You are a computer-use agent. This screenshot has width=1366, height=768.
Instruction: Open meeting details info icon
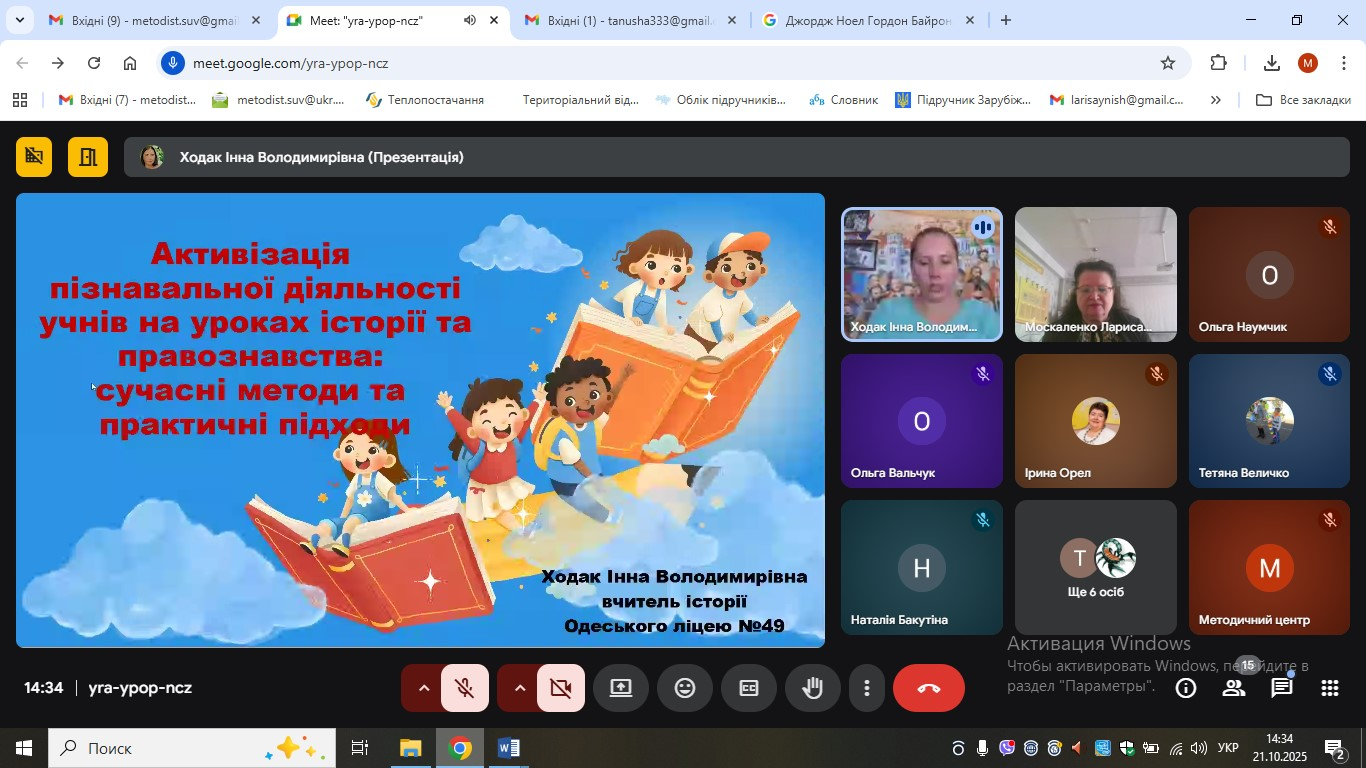(x=1186, y=688)
